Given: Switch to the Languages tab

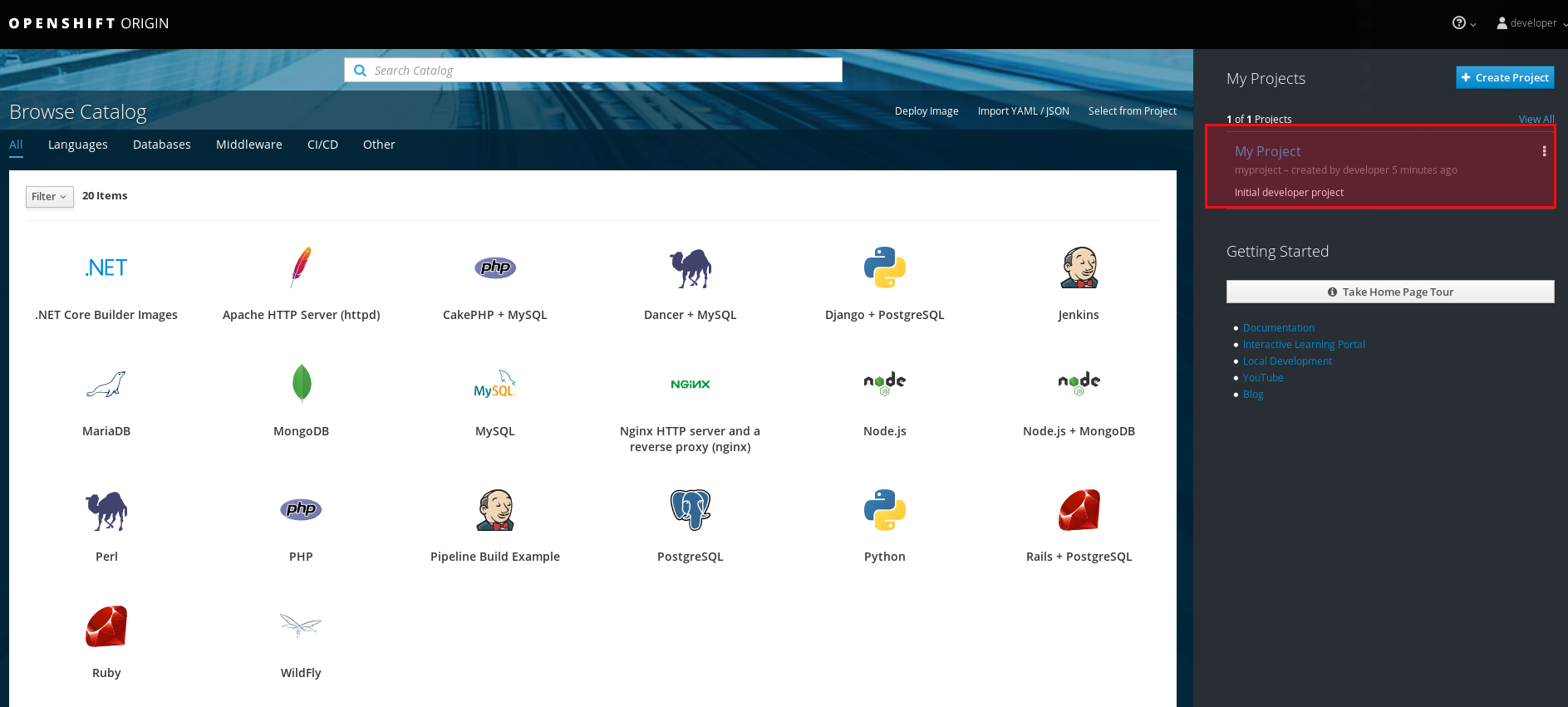Looking at the screenshot, I should (x=78, y=145).
